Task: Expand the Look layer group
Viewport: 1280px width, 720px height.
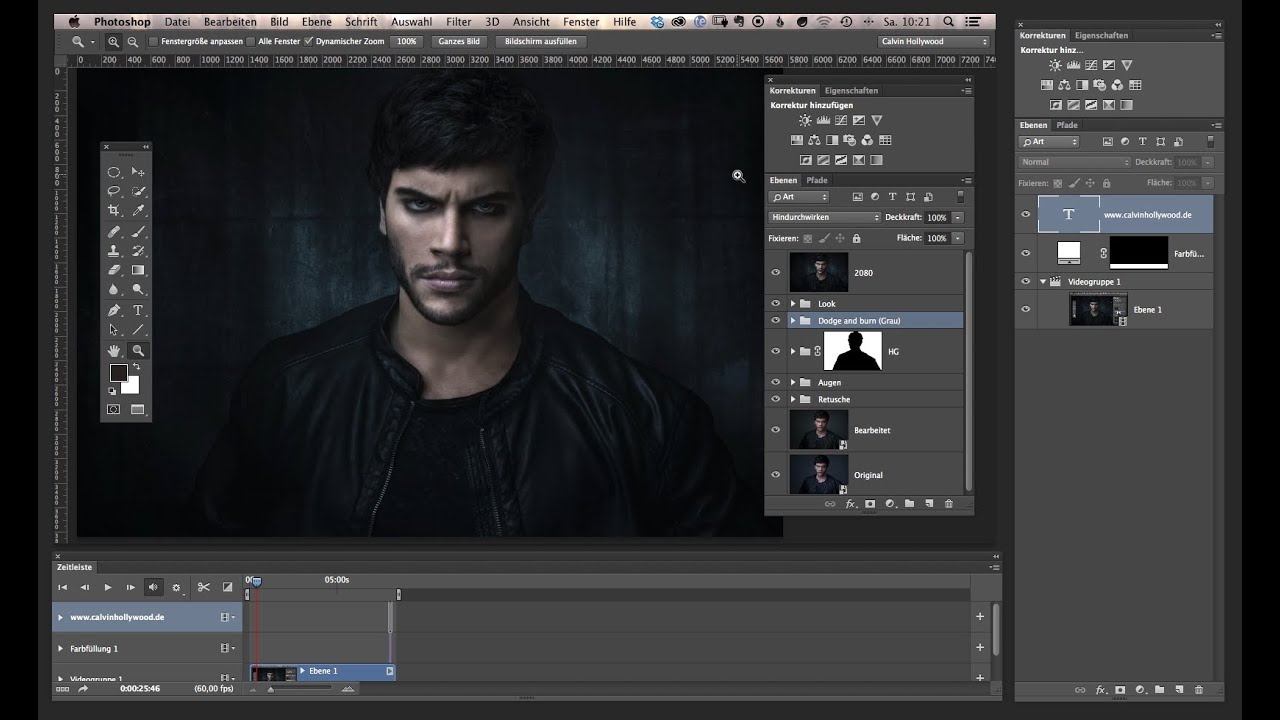Action: pyautogui.click(x=793, y=303)
